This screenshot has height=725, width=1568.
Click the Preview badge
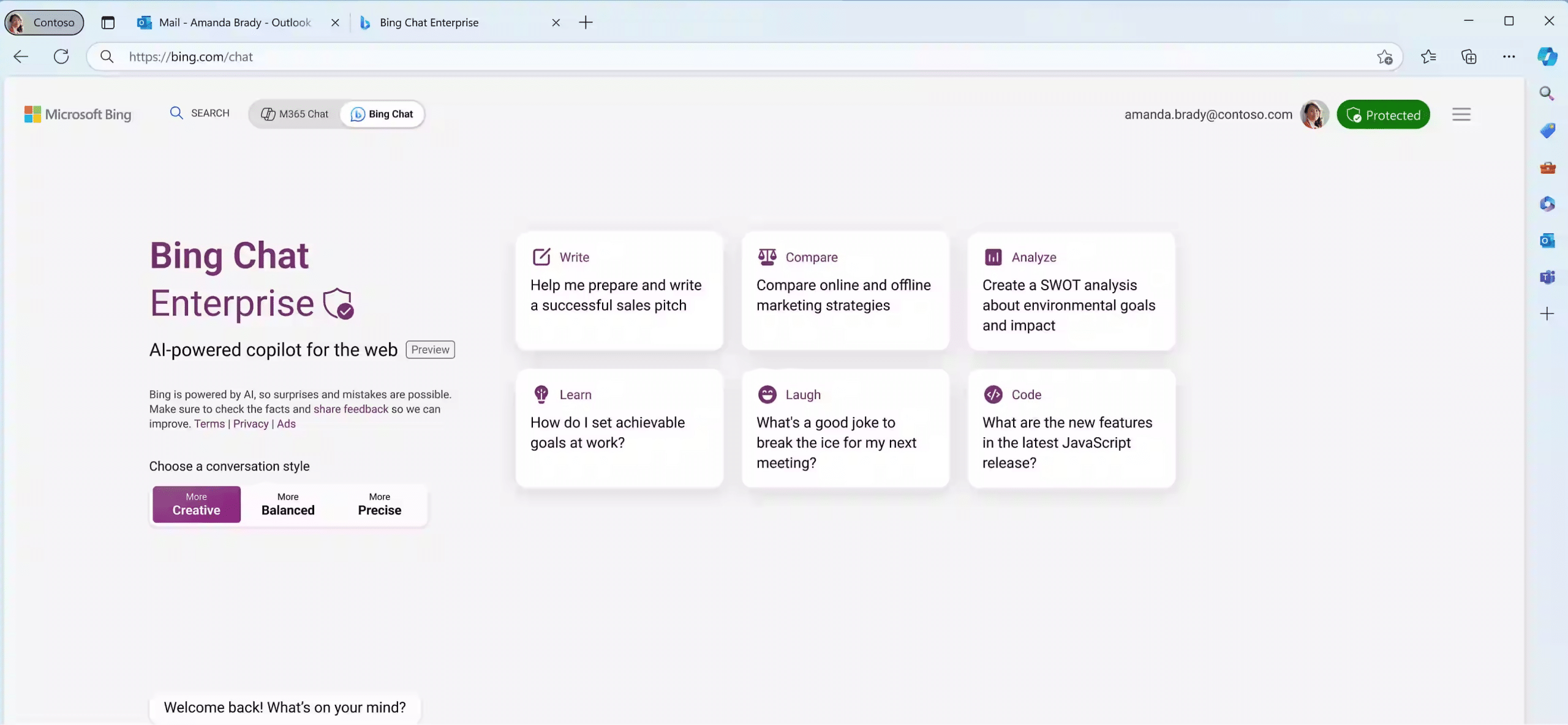tap(430, 350)
